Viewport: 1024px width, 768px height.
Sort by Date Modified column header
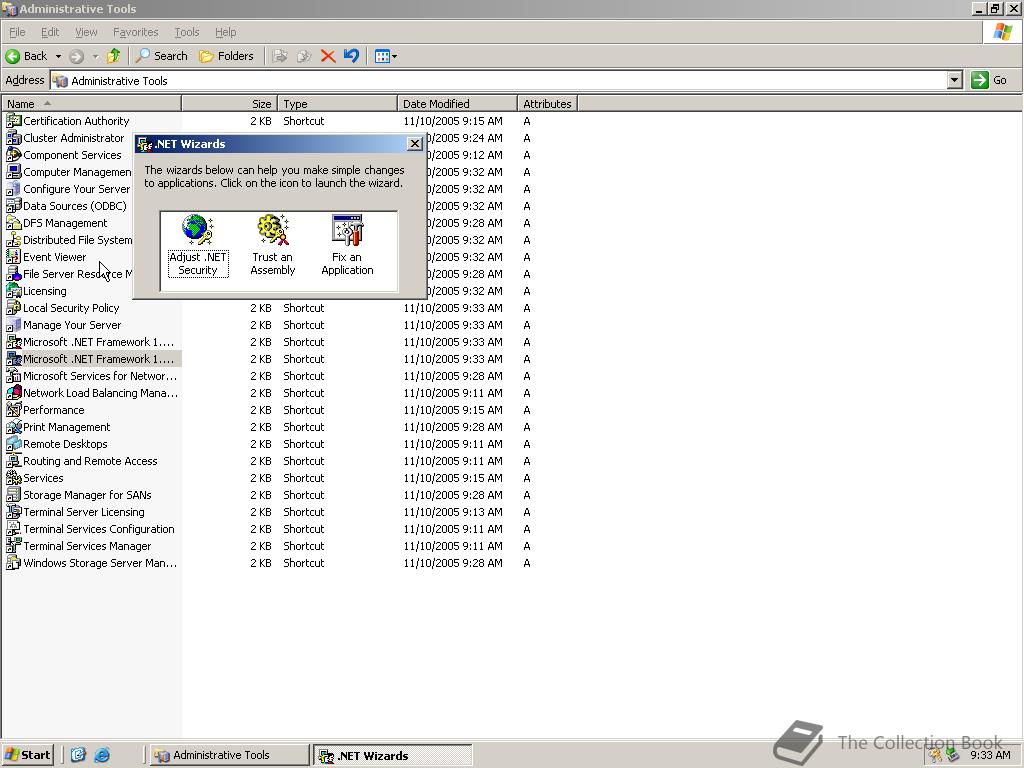[x=457, y=104]
